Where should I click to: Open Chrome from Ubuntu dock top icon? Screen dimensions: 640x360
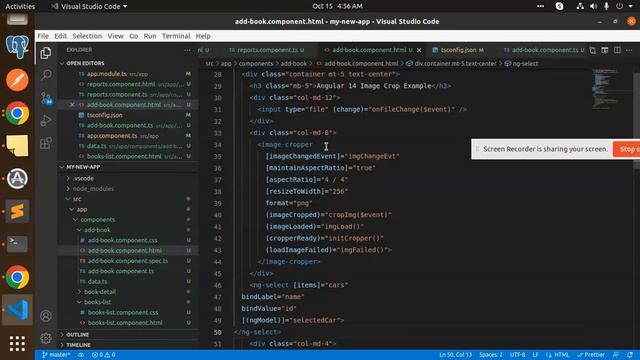(x=17, y=113)
